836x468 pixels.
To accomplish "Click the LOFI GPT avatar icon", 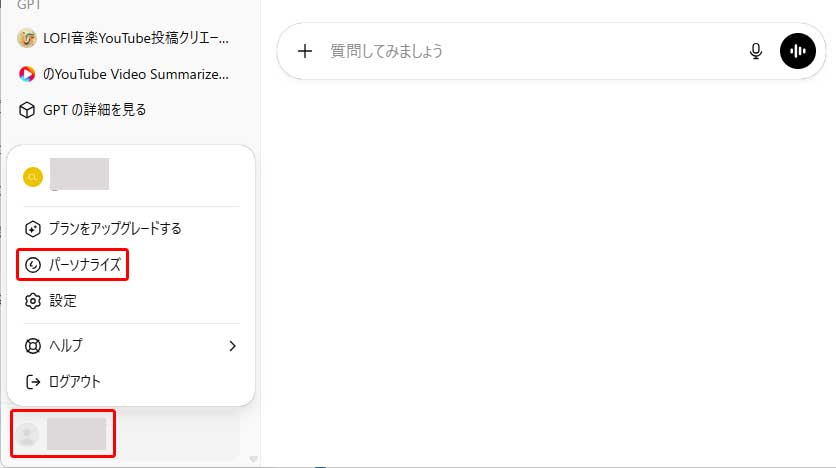I will (27, 38).
